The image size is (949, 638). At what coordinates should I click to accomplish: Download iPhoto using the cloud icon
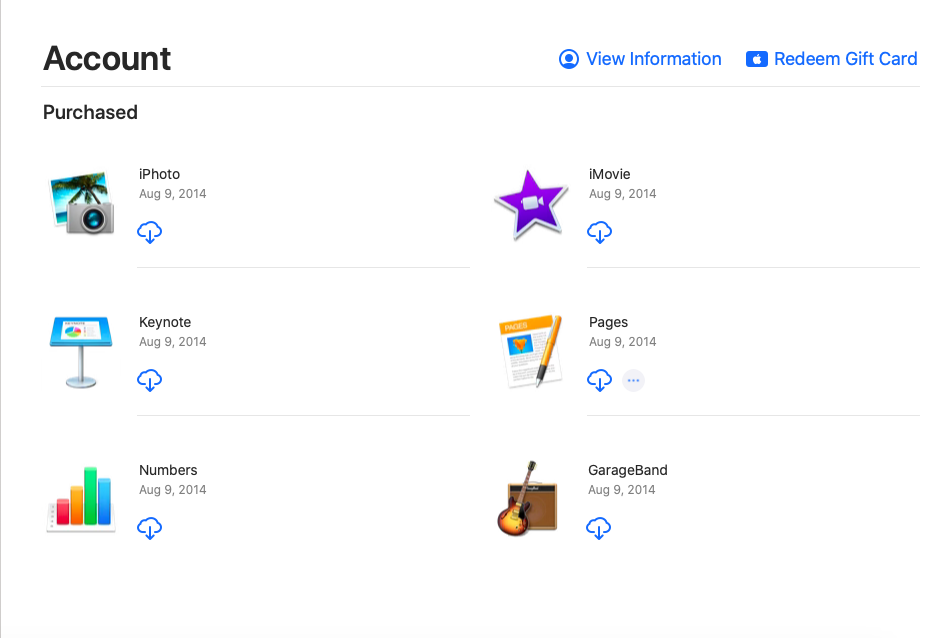tap(150, 232)
